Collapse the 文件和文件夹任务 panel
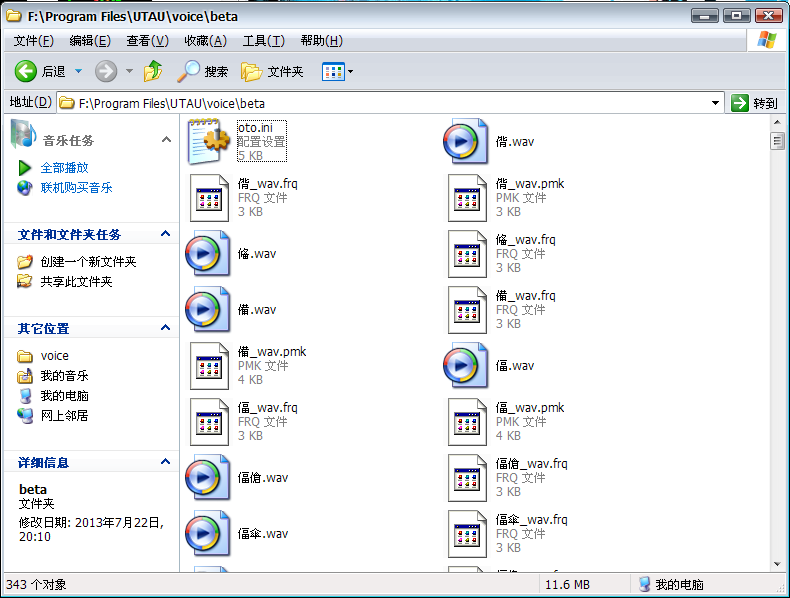 coord(165,234)
